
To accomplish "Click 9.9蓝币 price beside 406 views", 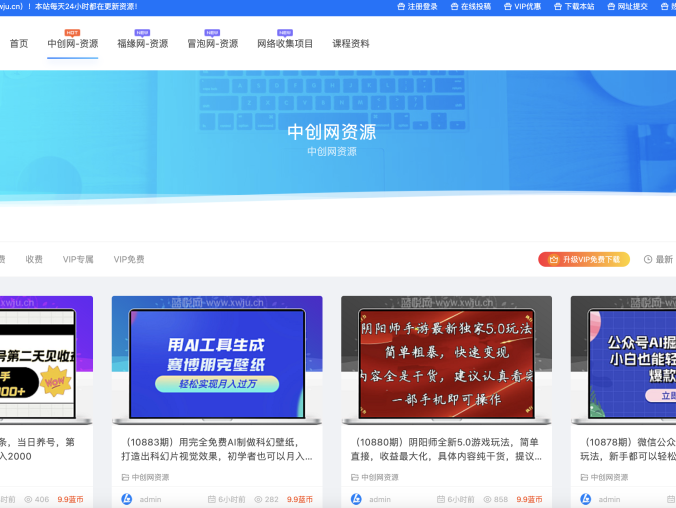I will coord(70,499).
